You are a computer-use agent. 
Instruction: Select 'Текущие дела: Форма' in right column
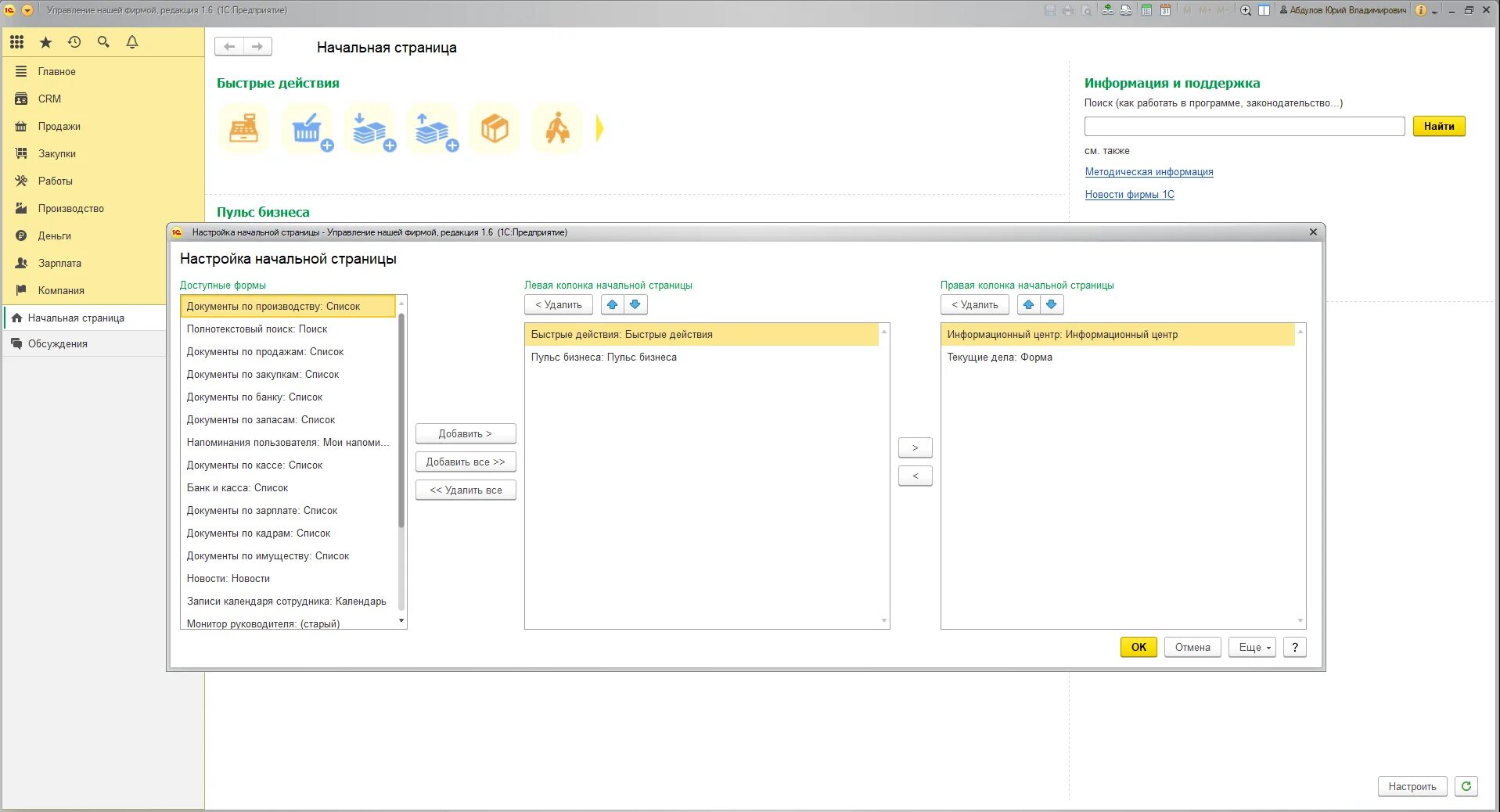coord(1118,357)
